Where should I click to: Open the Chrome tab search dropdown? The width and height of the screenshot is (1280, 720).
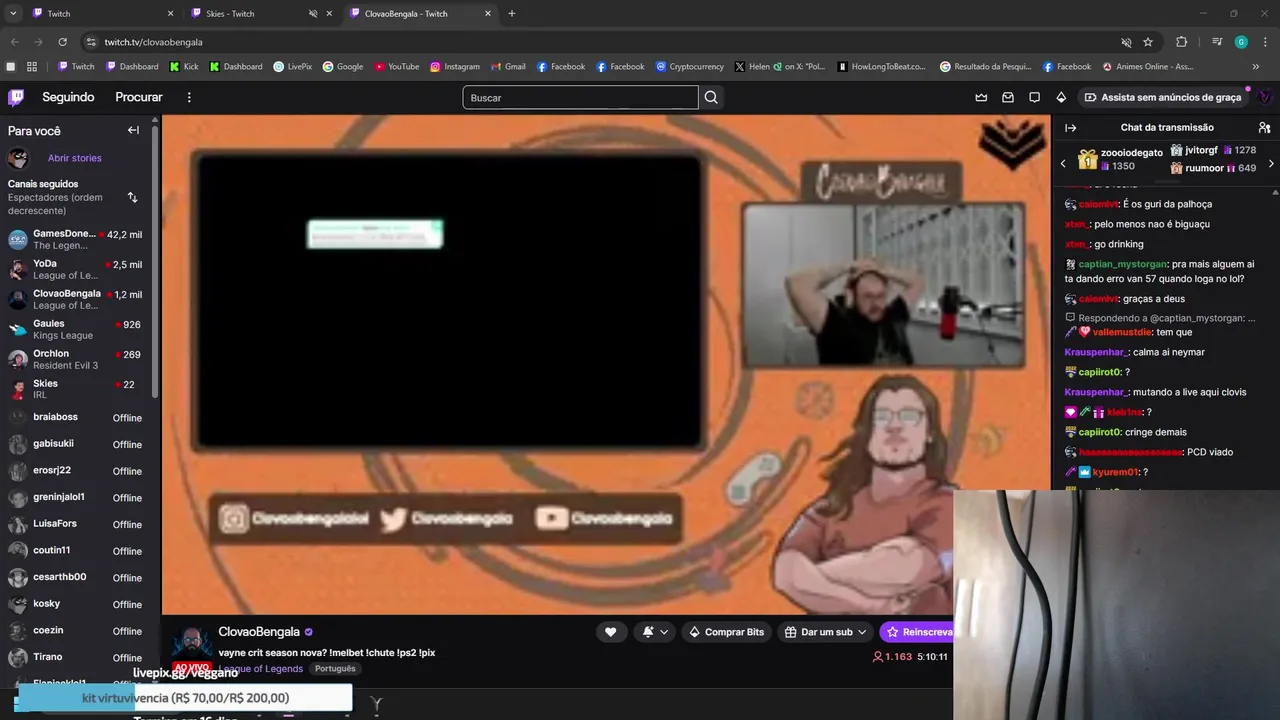(x=13, y=13)
